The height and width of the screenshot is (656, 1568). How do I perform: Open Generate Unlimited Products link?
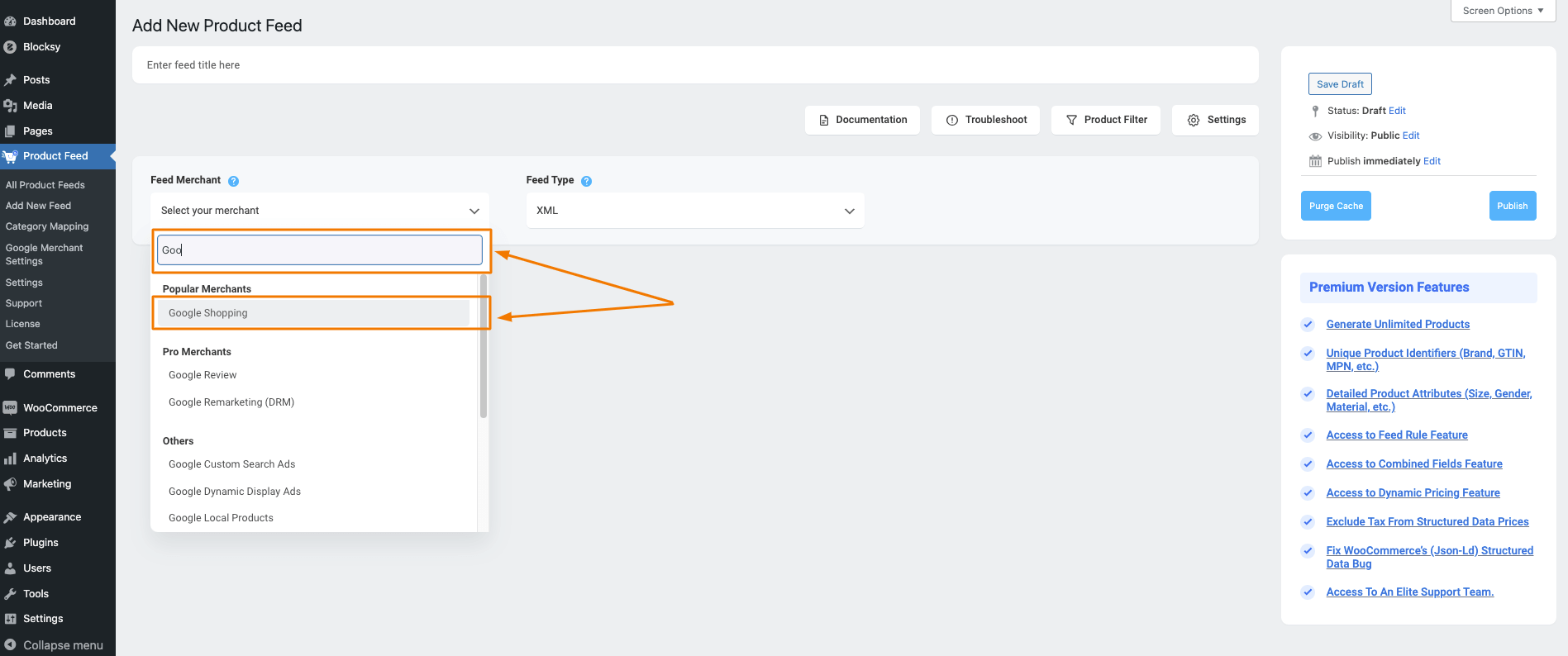(x=1398, y=325)
